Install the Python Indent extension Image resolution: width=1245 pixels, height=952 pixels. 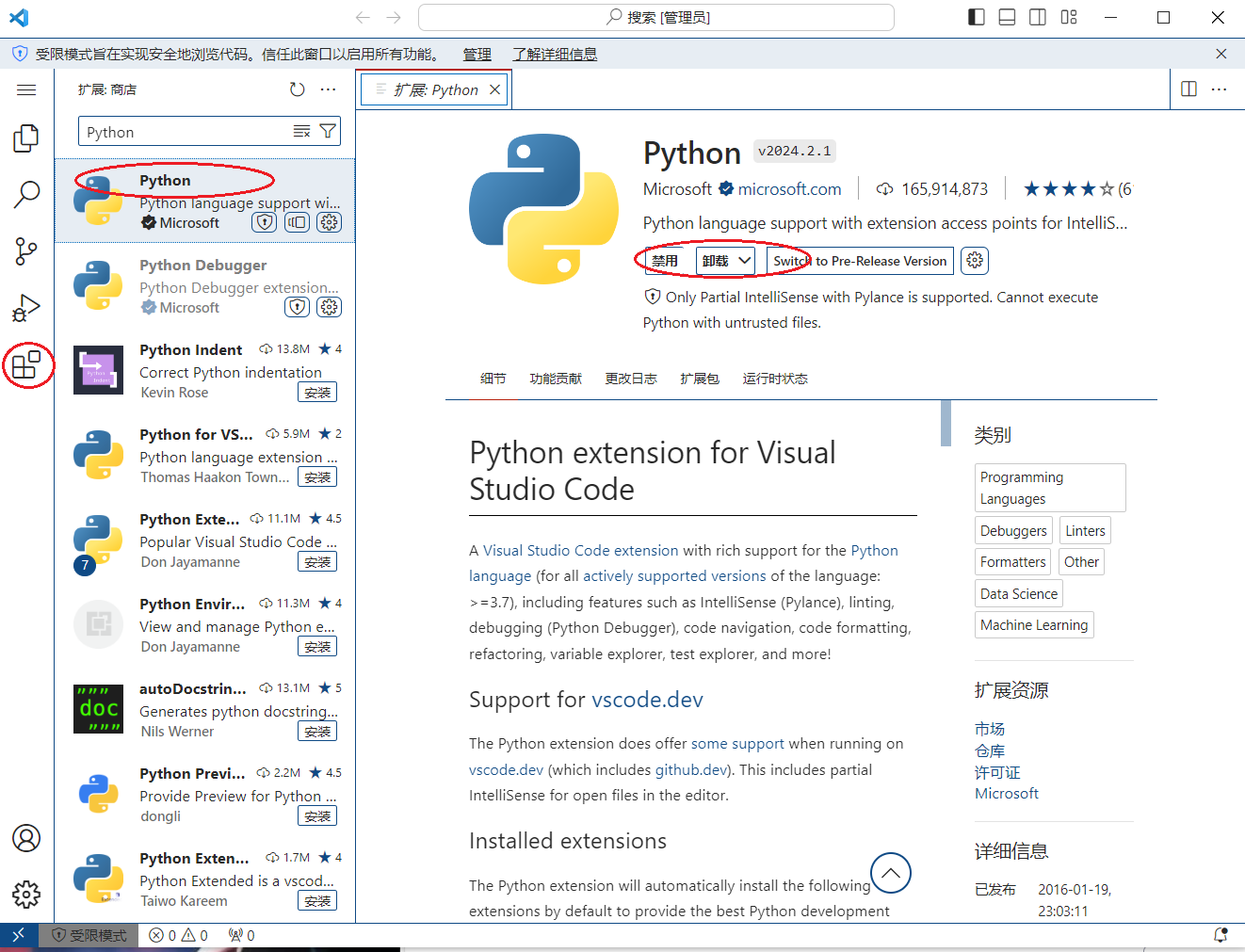pos(317,393)
